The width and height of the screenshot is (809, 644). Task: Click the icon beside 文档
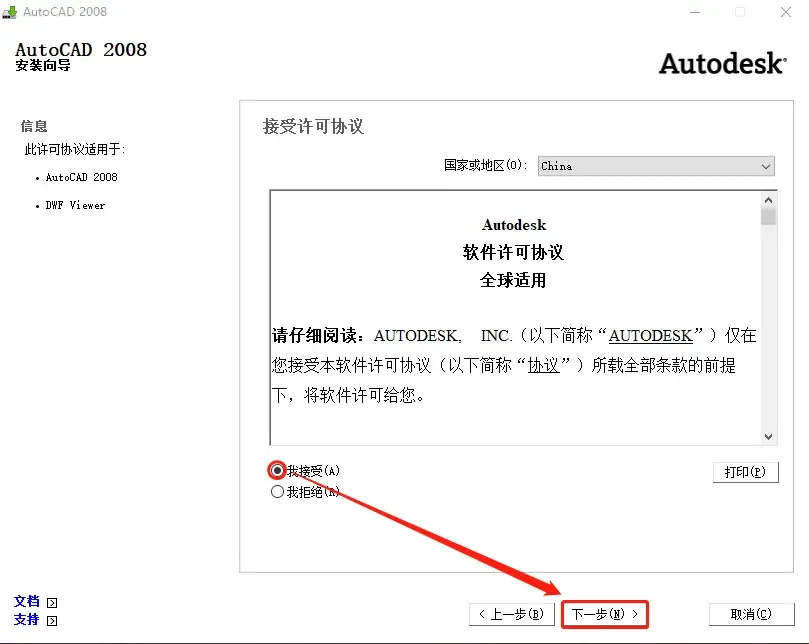point(52,603)
